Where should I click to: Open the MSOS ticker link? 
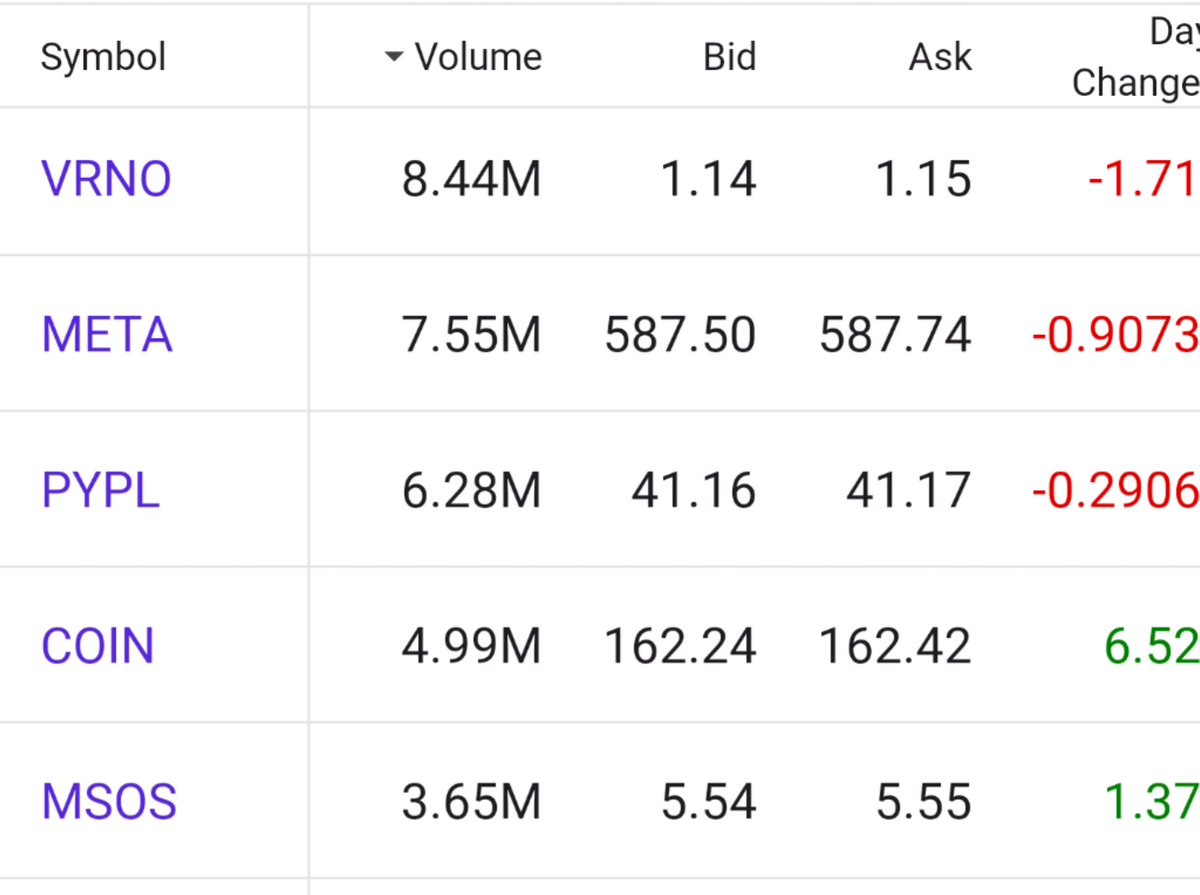[109, 802]
